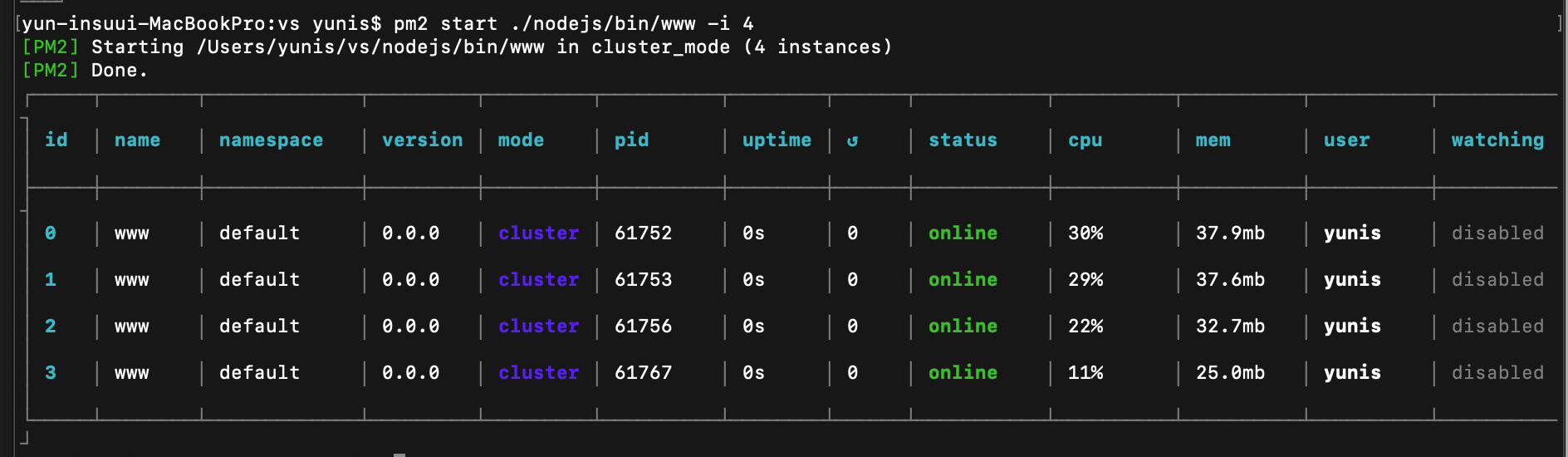
Task: Click pid 61767
Action: coord(644,372)
